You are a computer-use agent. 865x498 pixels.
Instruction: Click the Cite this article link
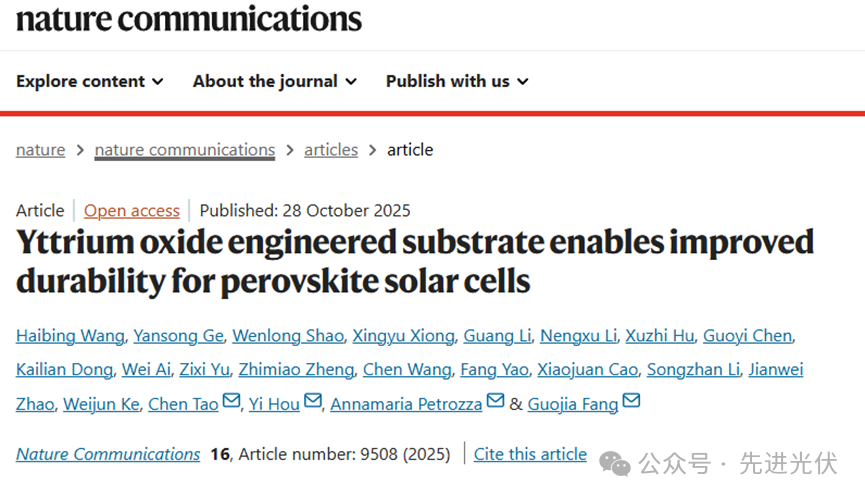[530, 454]
